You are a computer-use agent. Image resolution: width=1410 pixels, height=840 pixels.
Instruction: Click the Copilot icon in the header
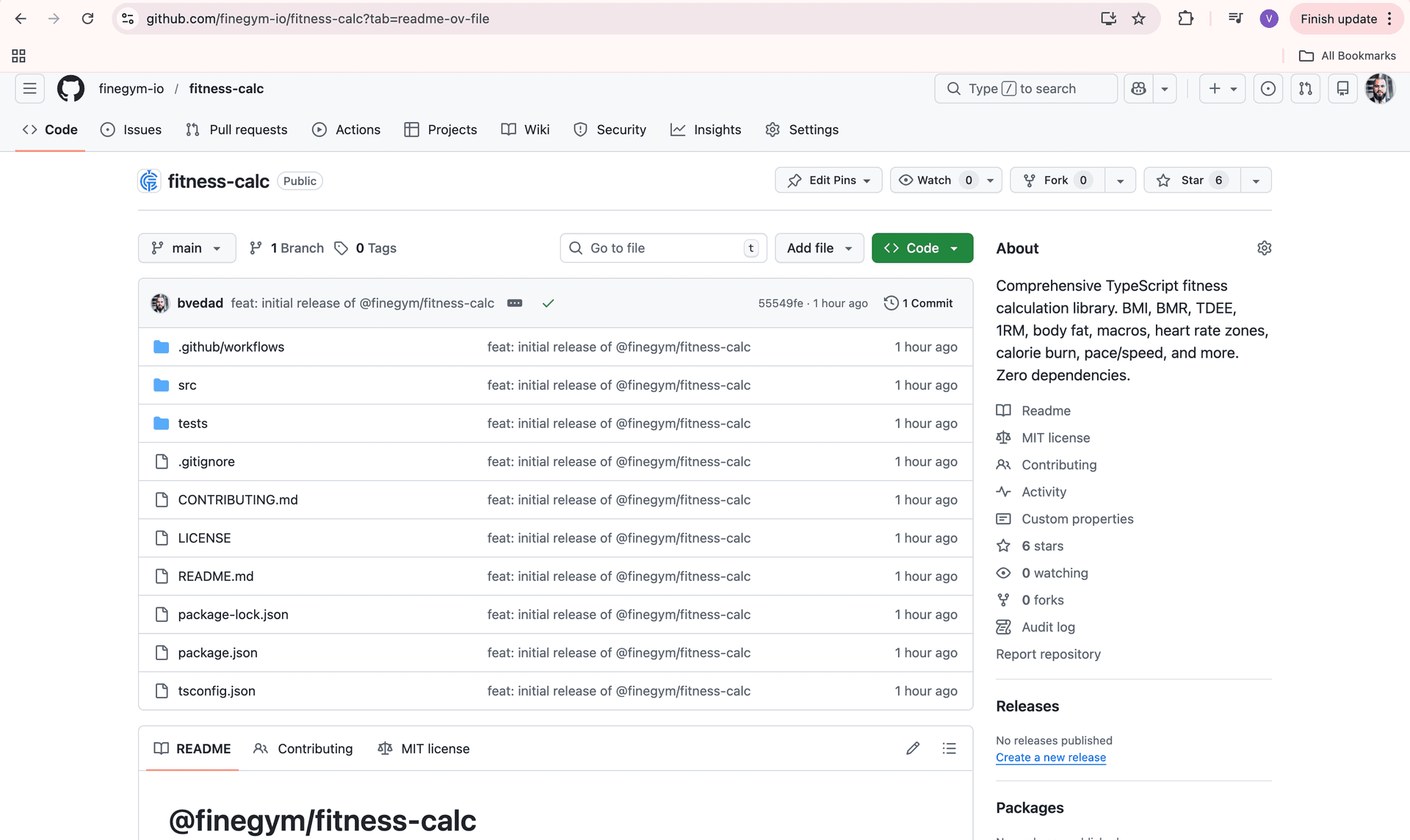click(1138, 88)
